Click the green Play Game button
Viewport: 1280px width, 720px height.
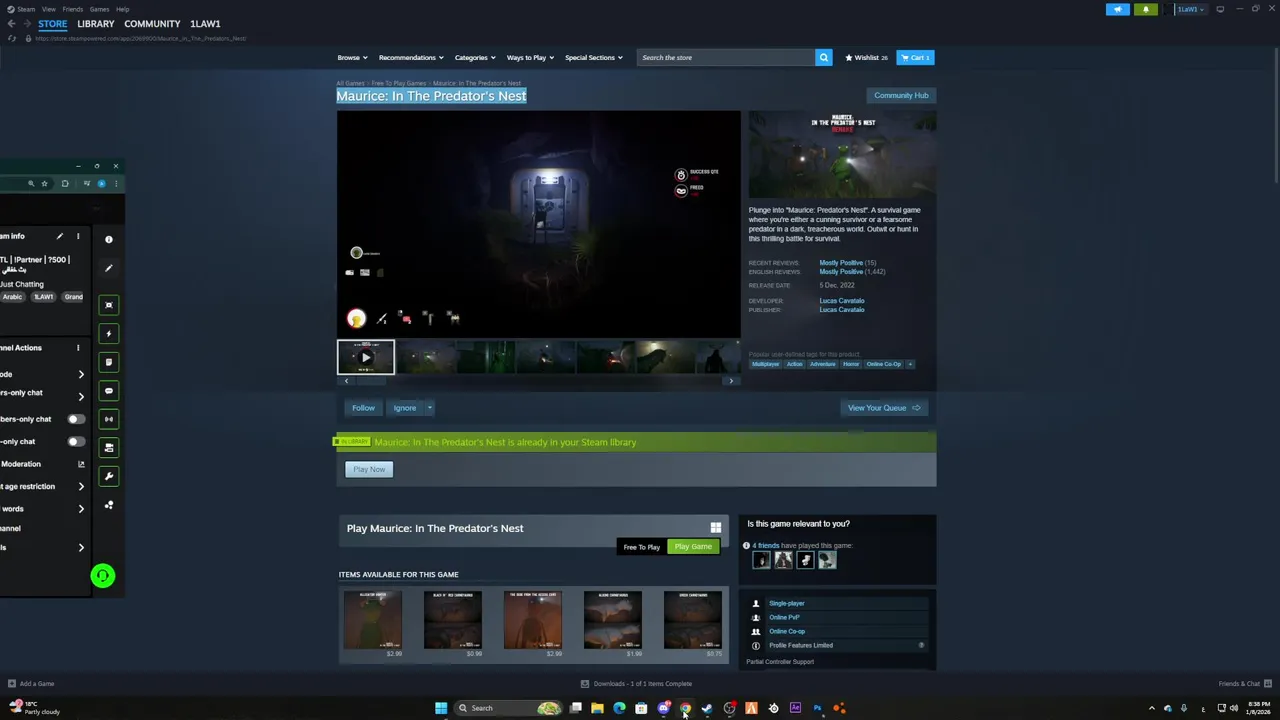click(693, 547)
